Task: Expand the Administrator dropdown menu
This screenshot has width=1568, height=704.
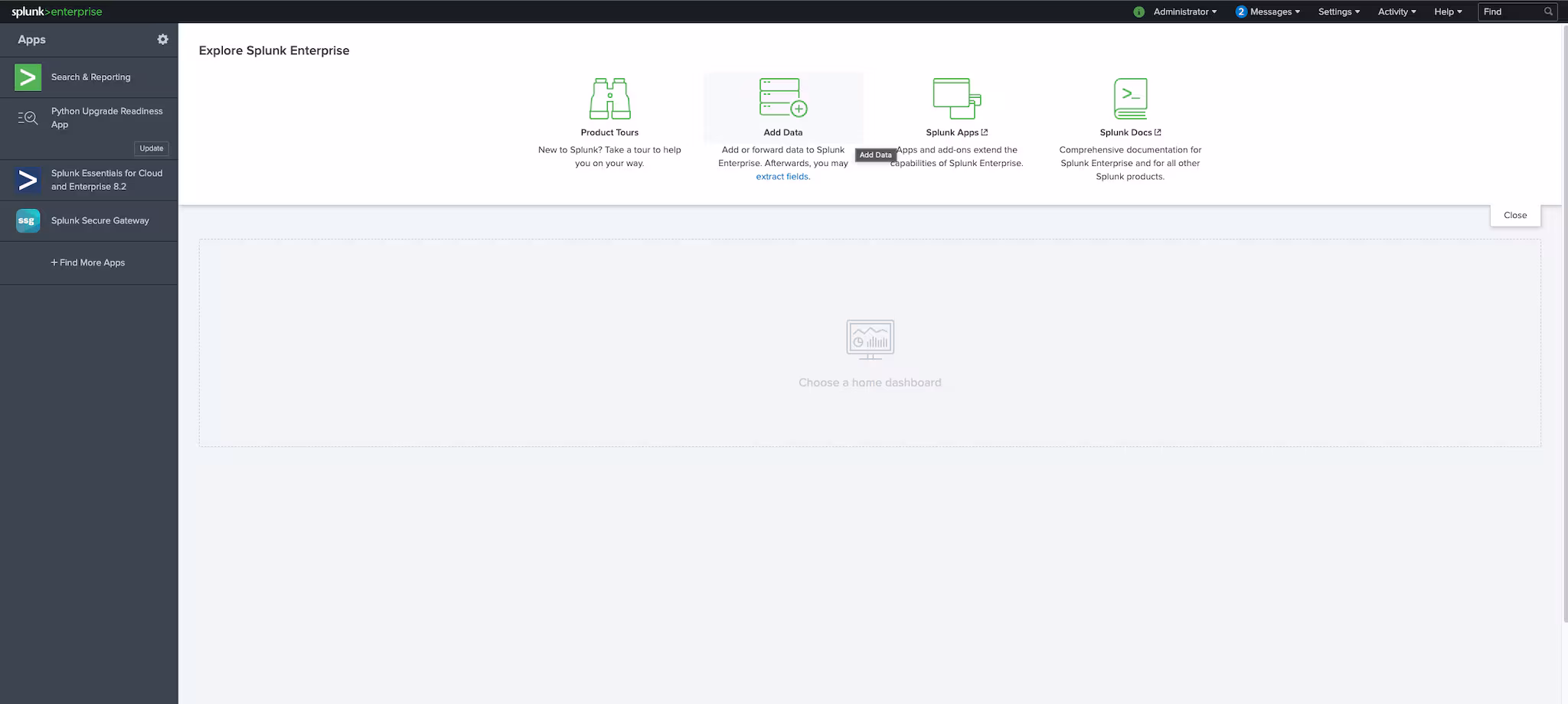Action: pos(1184,11)
